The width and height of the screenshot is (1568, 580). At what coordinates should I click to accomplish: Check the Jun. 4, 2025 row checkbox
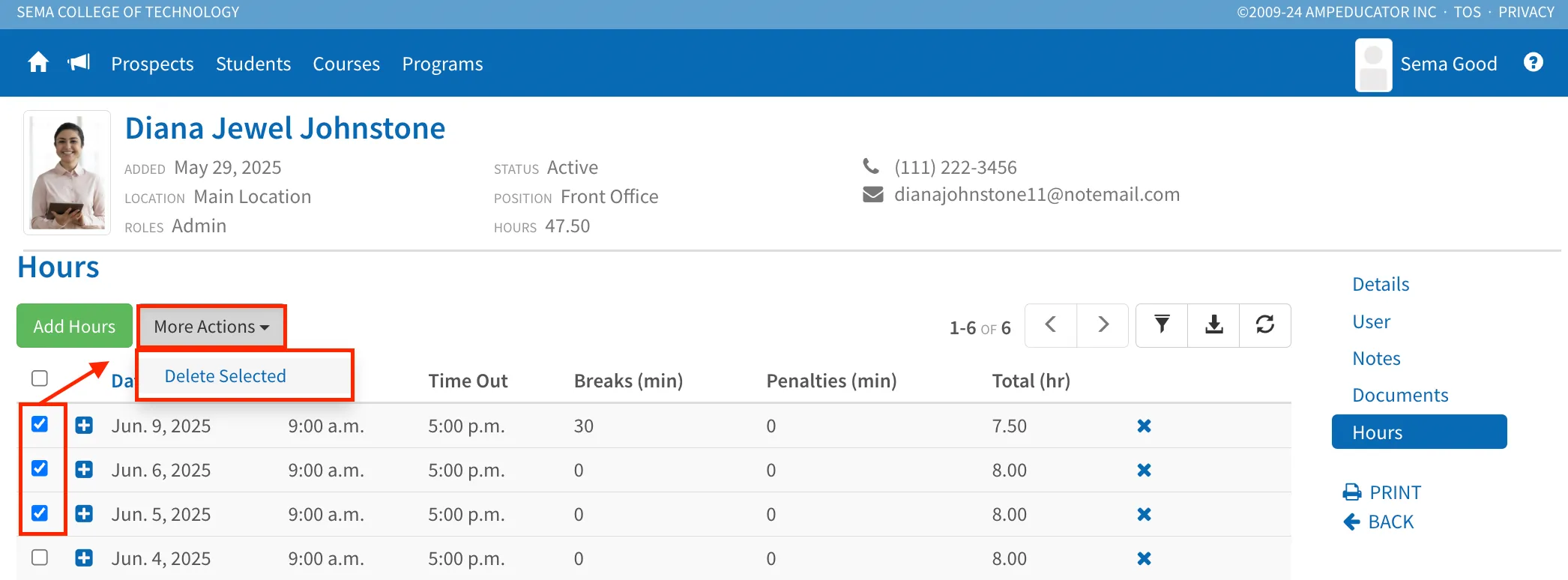point(40,558)
